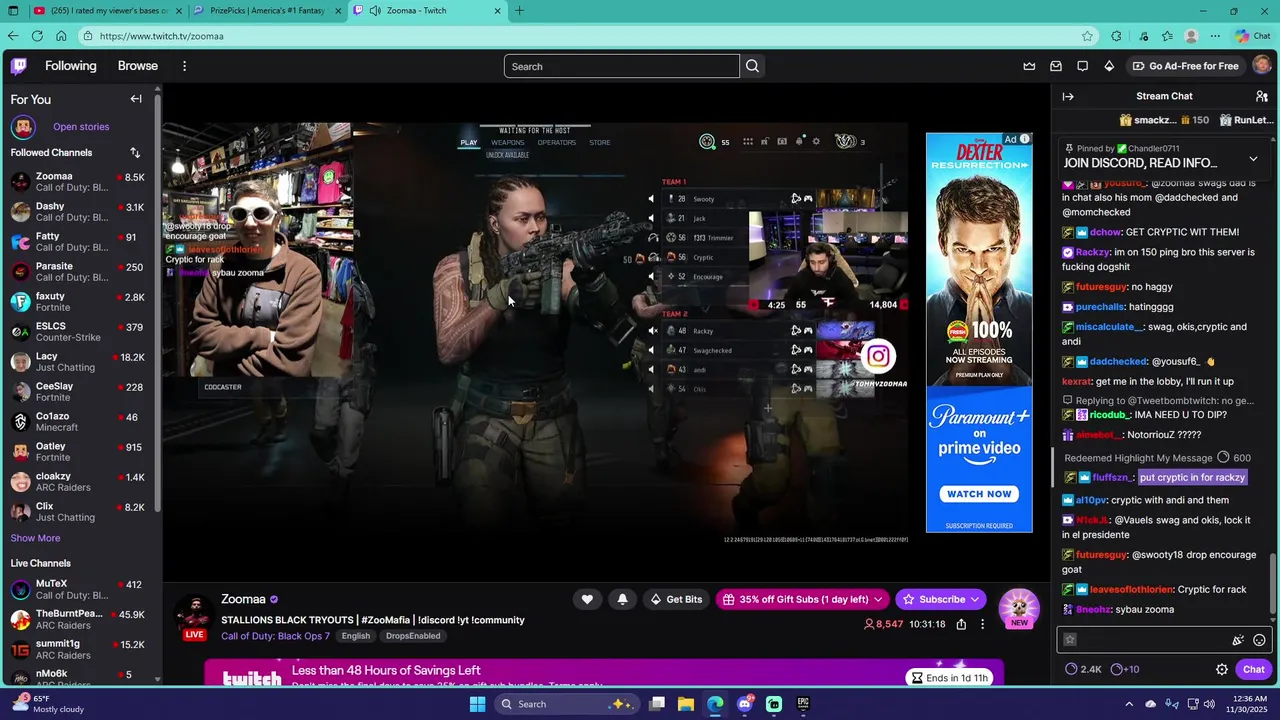Open the Get Bits diamond icon in header
Viewport: 1280px width, 720px height.
[1109, 66]
